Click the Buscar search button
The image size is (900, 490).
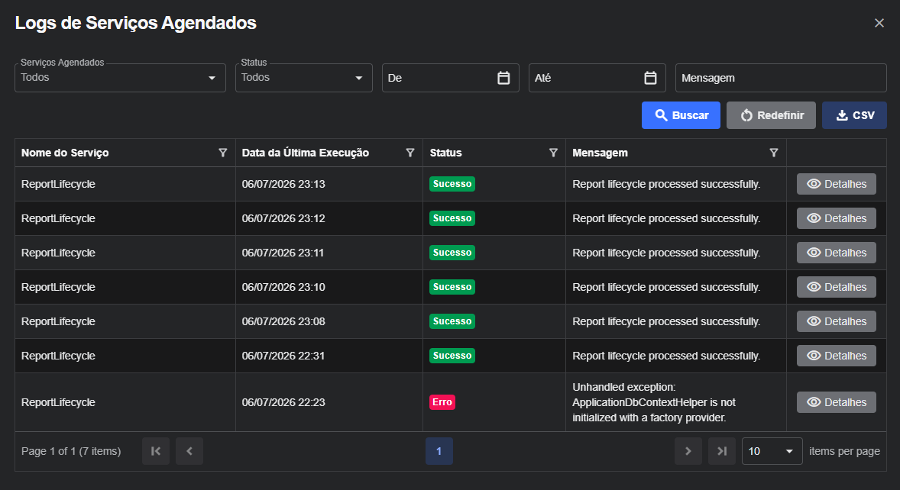tap(681, 115)
